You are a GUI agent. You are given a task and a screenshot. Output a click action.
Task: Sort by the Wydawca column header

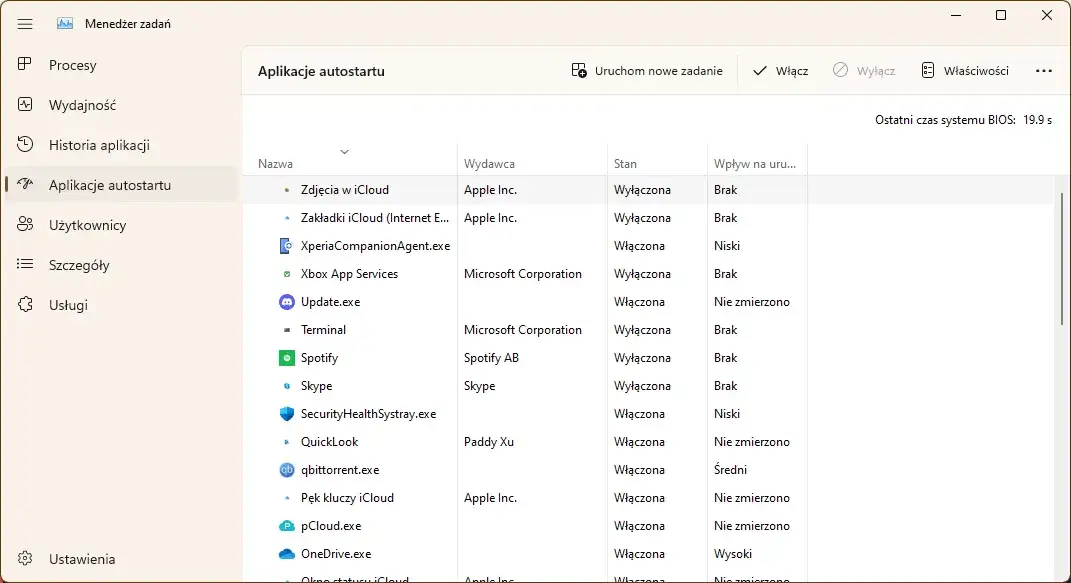(x=532, y=159)
